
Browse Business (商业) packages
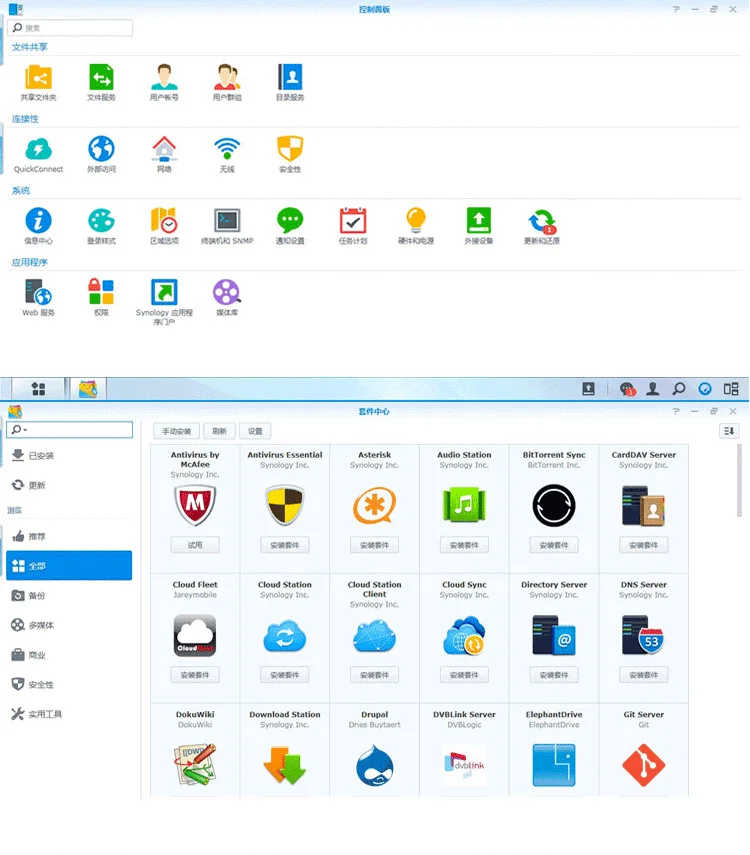[x=69, y=655]
